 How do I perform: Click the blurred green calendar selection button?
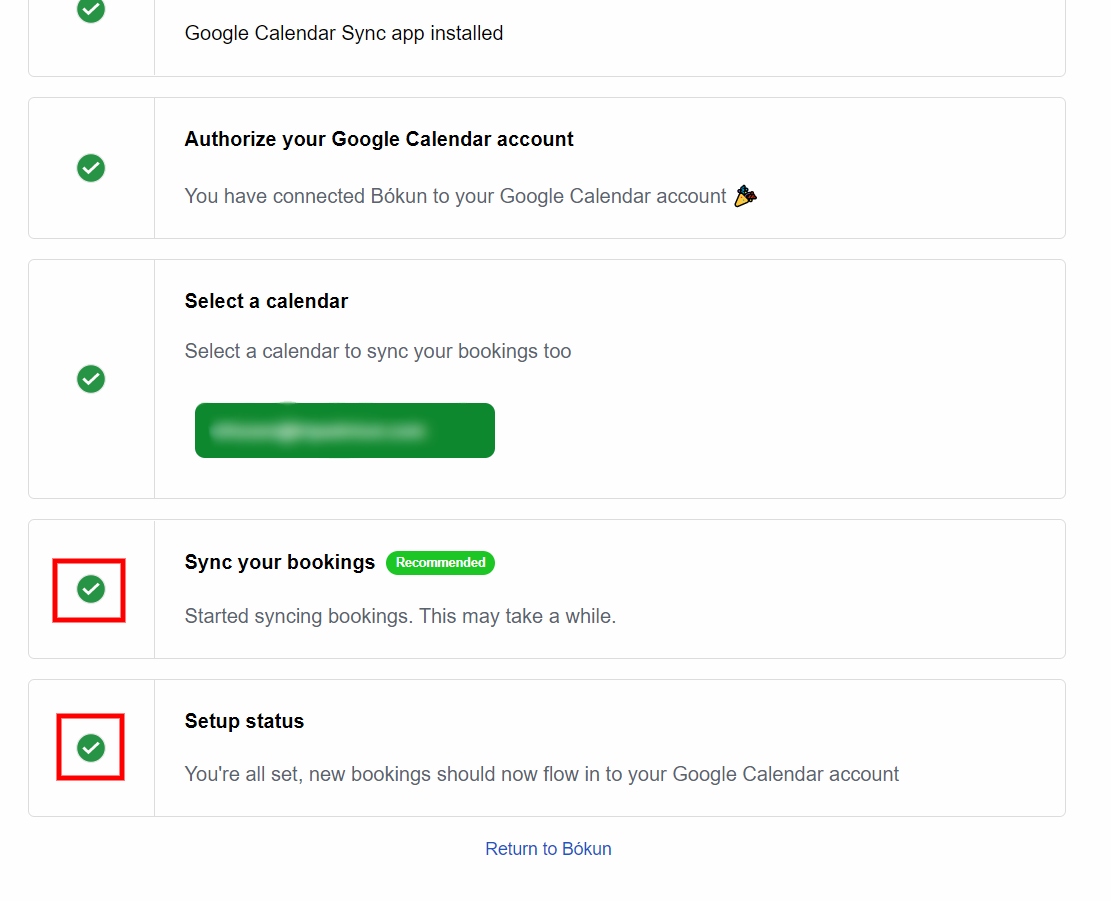coord(345,431)
